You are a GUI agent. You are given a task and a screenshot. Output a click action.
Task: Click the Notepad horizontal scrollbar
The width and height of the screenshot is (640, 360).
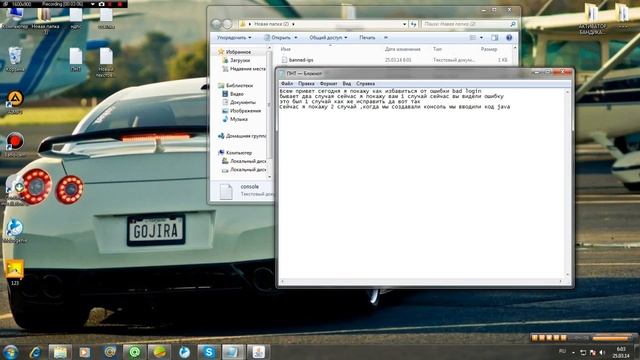tap(422, 281)
